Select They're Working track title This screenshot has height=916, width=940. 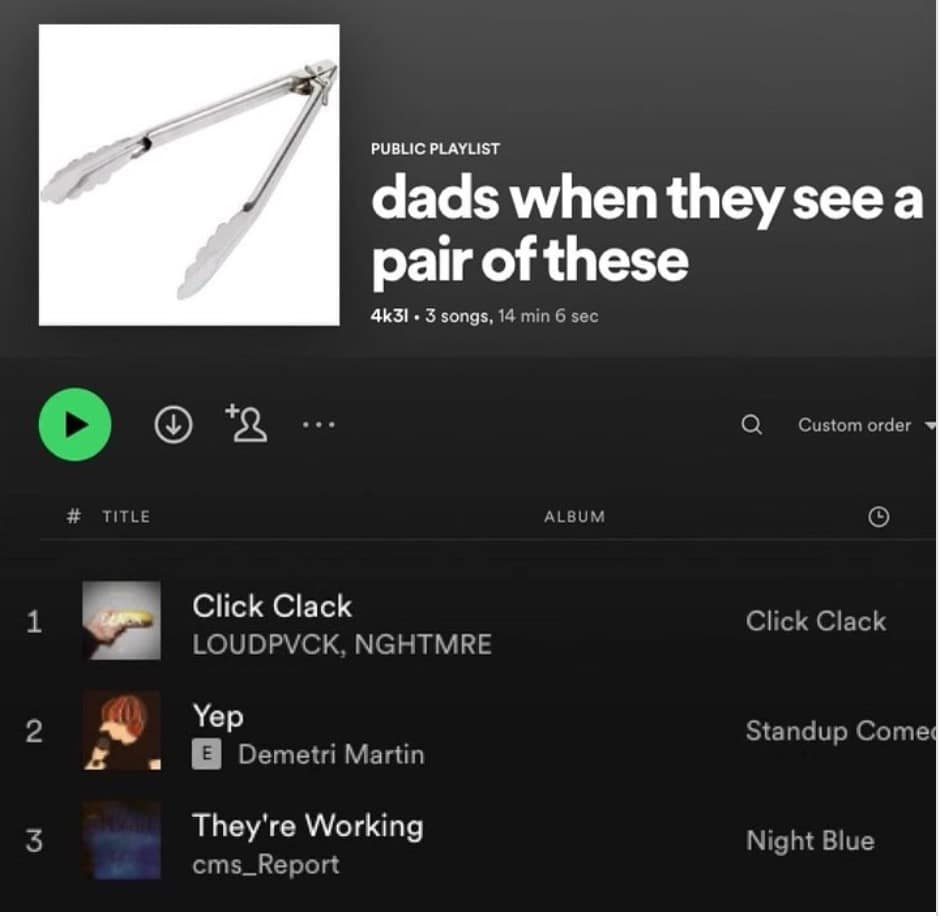pos(308,825)
